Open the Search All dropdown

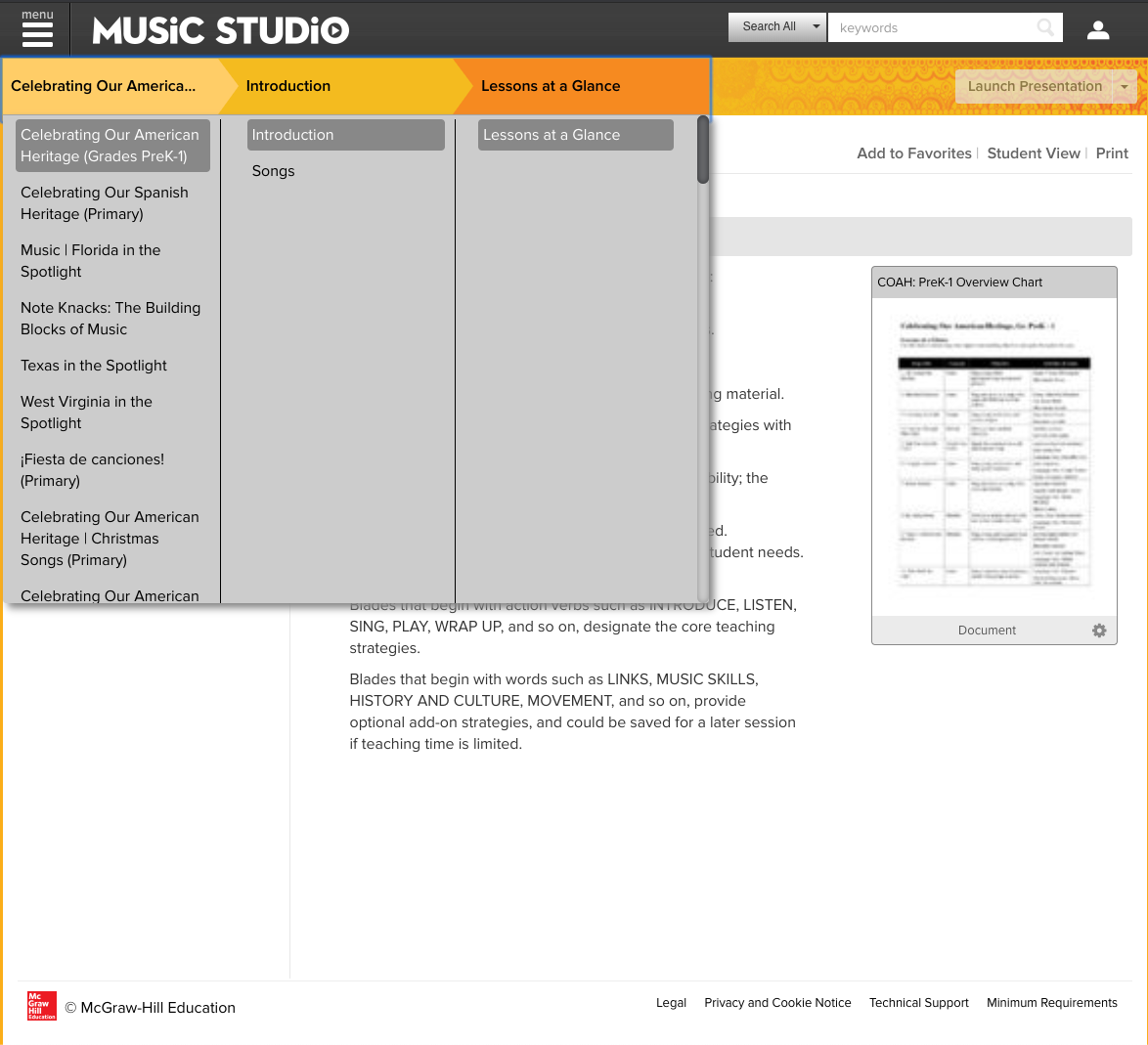click(776, 27)
